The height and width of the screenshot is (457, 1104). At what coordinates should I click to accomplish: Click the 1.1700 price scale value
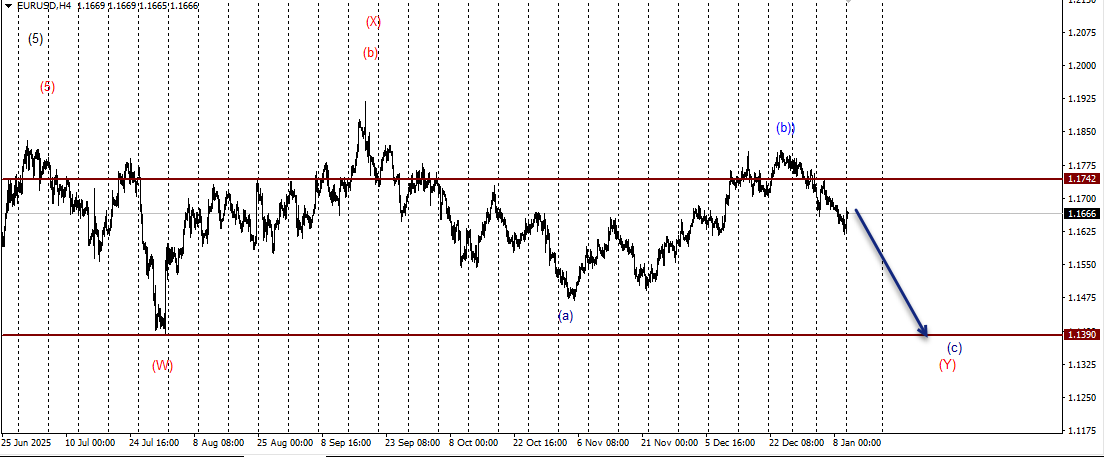pyautogui.click(x=1081, y=199)
